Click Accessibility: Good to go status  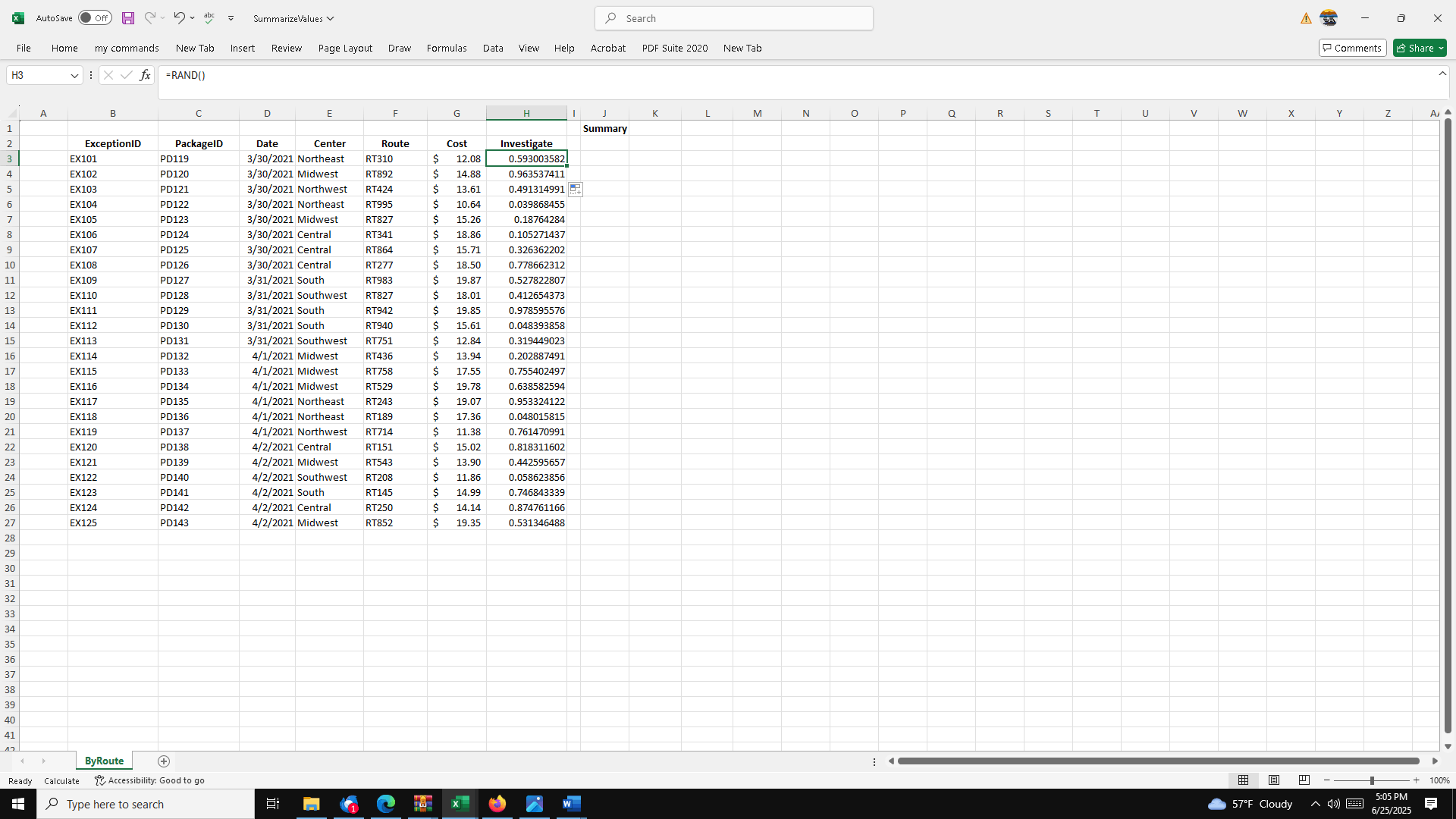click(149, 780)
